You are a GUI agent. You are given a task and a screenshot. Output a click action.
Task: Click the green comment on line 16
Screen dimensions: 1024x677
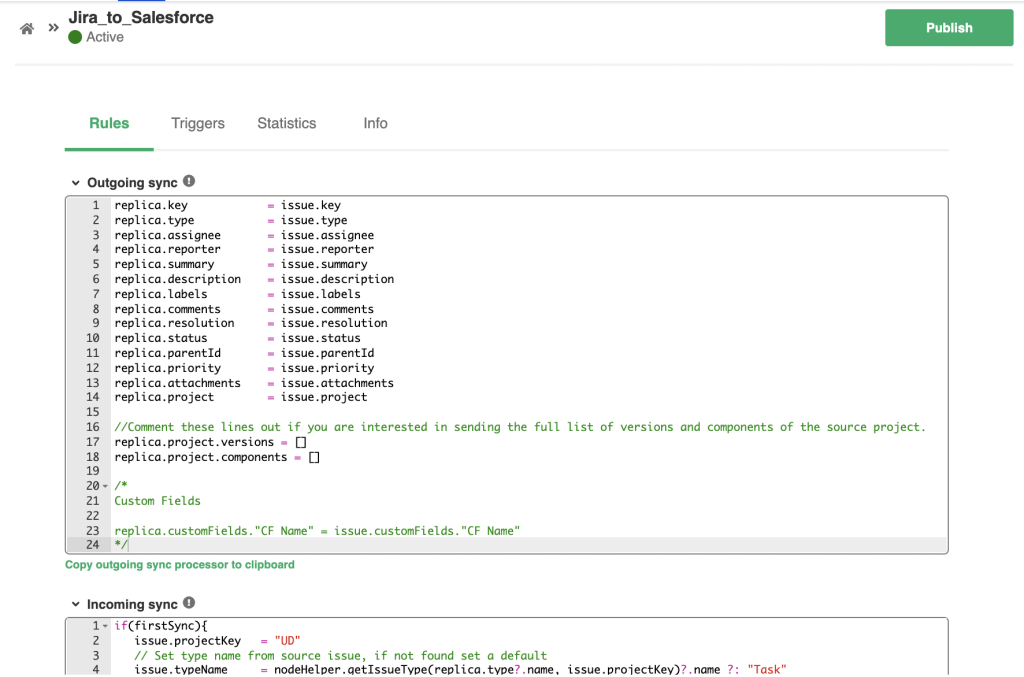[520, 427]
